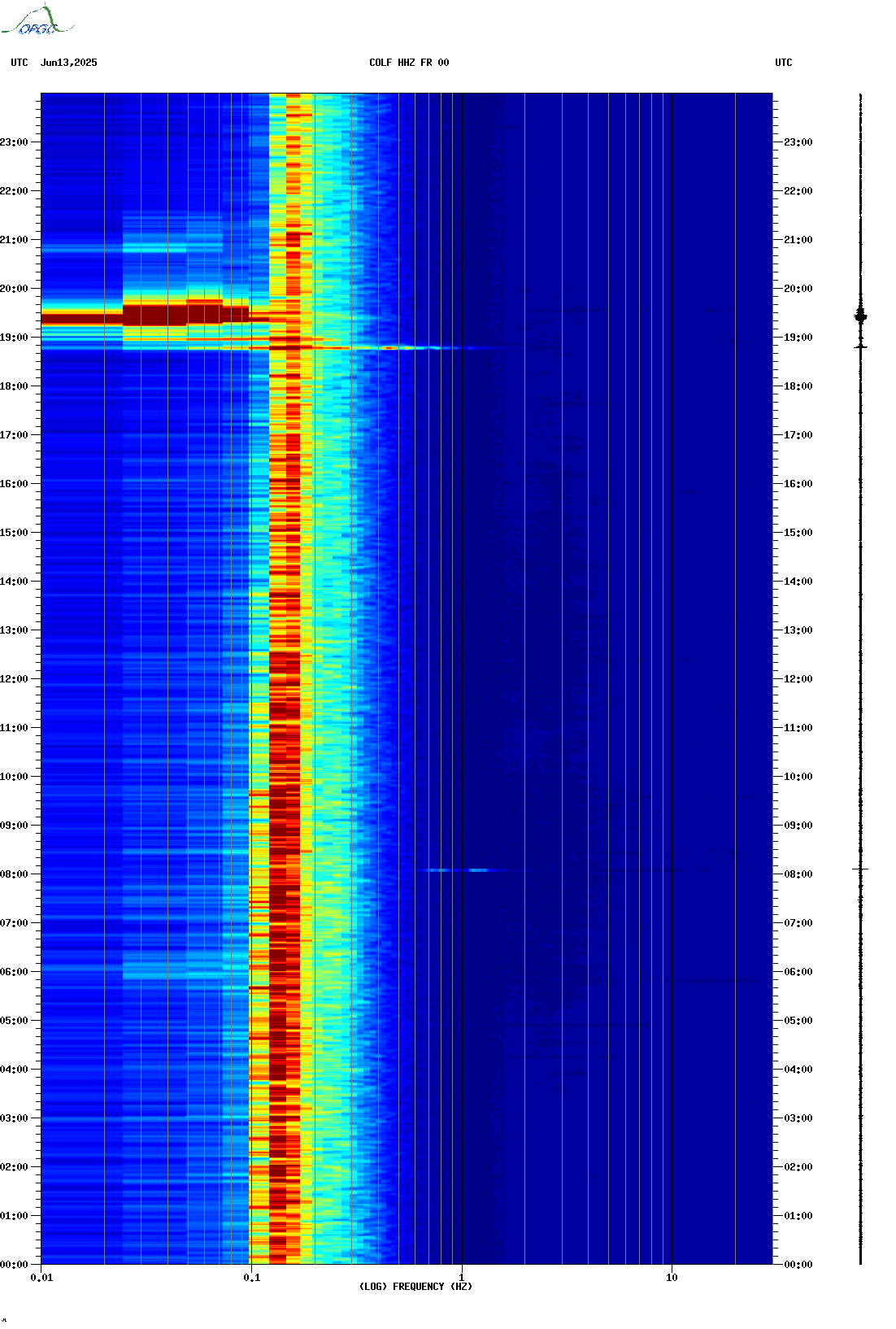Click the faint high-frequency streak at 08:00
The height and width of the screenshot is (1329, 896).
(457, 870)
